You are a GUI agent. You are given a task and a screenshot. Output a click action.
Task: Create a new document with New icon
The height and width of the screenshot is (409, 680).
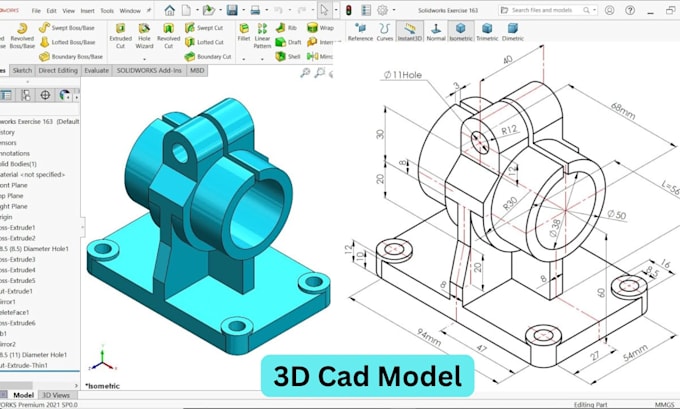(x=186, y=10)
